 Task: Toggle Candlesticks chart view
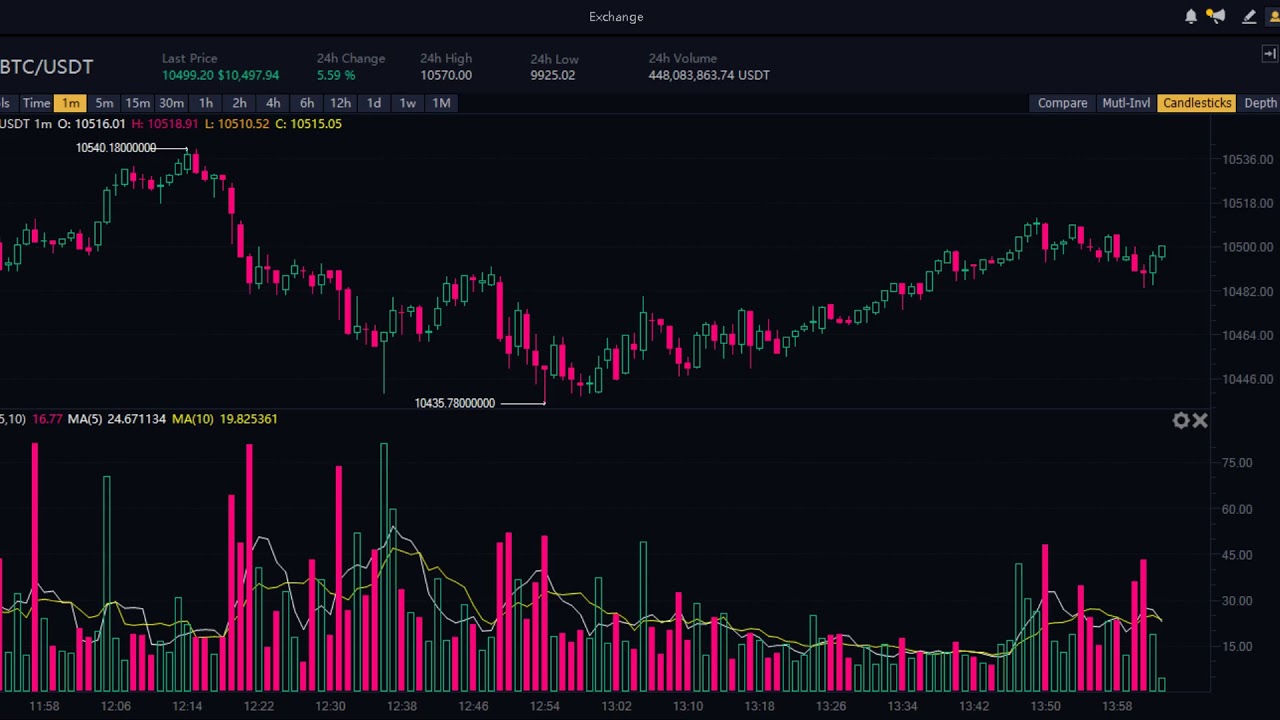pyautogui.click(x=1197, y=103)
